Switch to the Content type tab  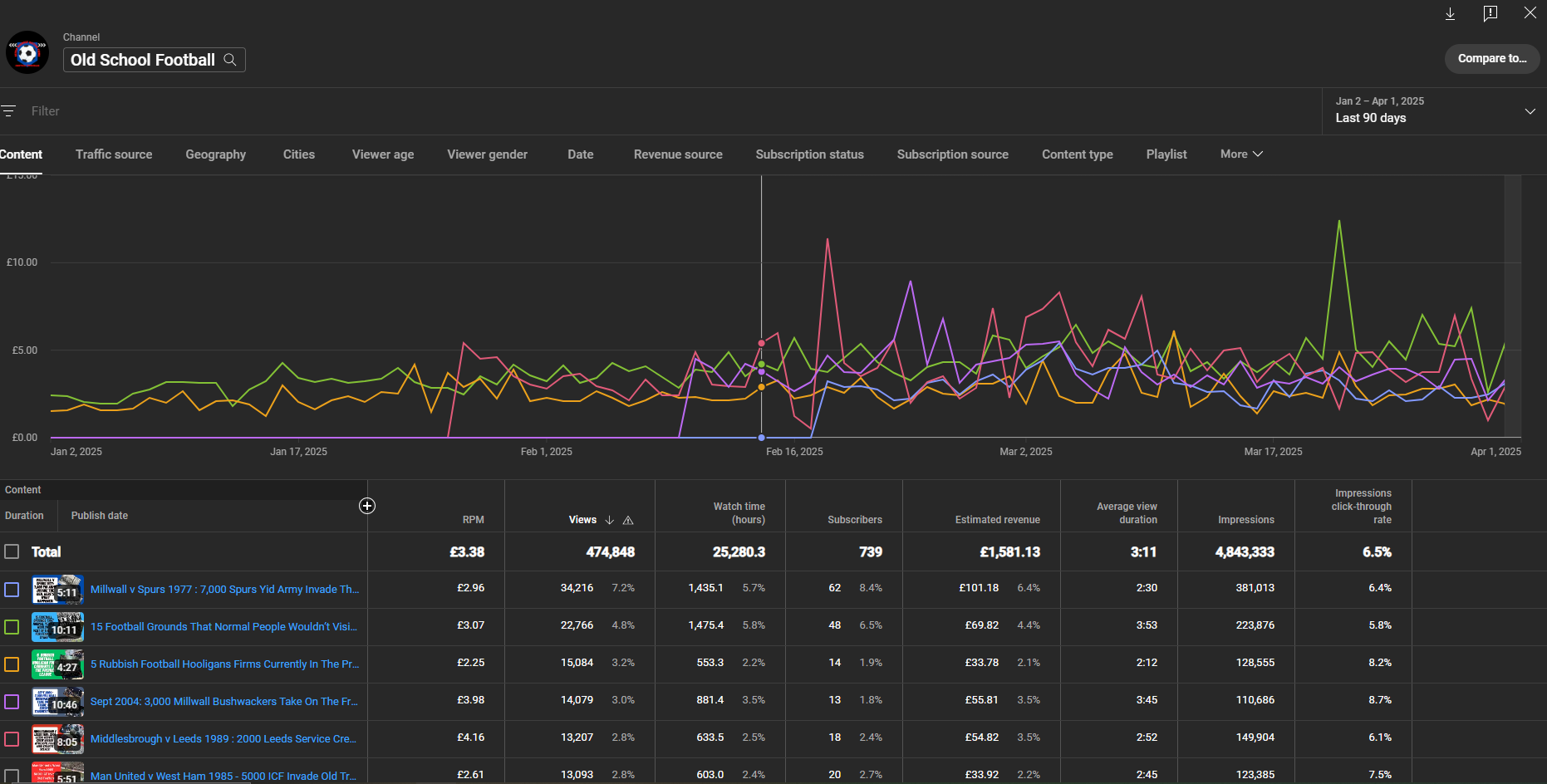[x=1078, y=154]
